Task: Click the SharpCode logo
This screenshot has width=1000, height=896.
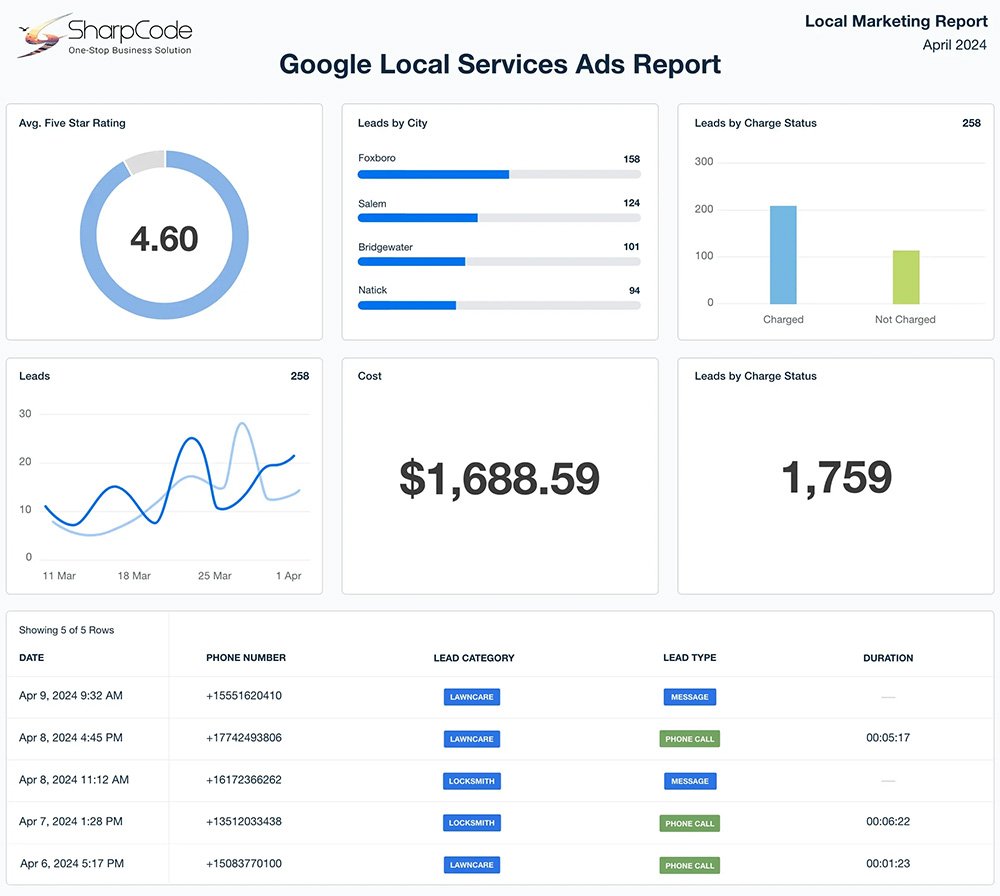Action: click(104, 36)
